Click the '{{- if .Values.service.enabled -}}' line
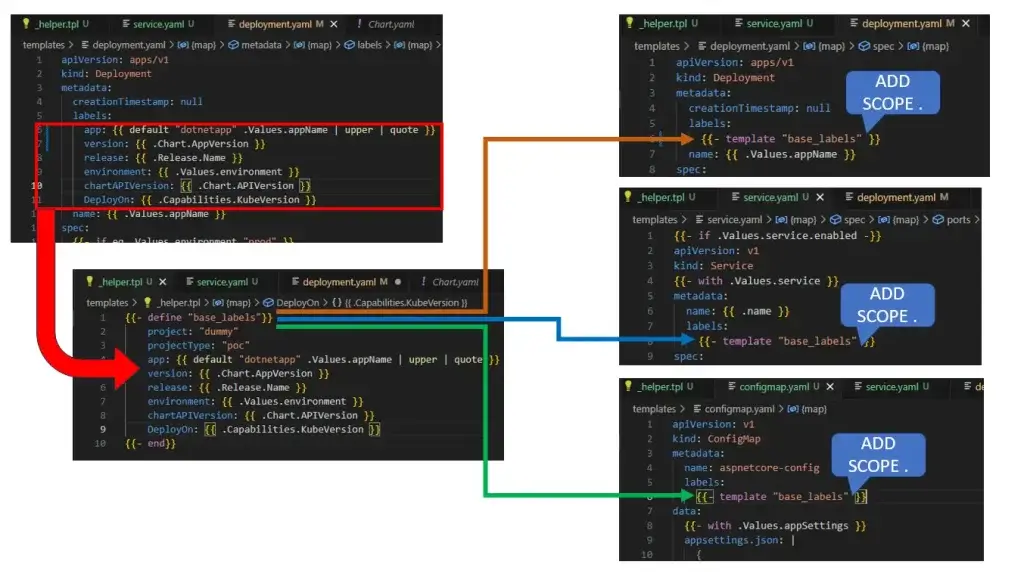Viewport: 1024px width, 574px height. (x=777, y=235)
